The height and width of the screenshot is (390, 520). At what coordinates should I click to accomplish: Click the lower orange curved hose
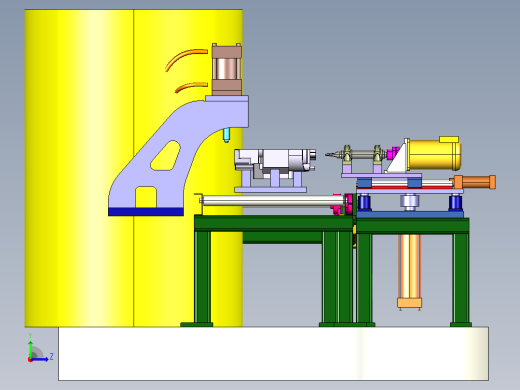click(191, 87)
